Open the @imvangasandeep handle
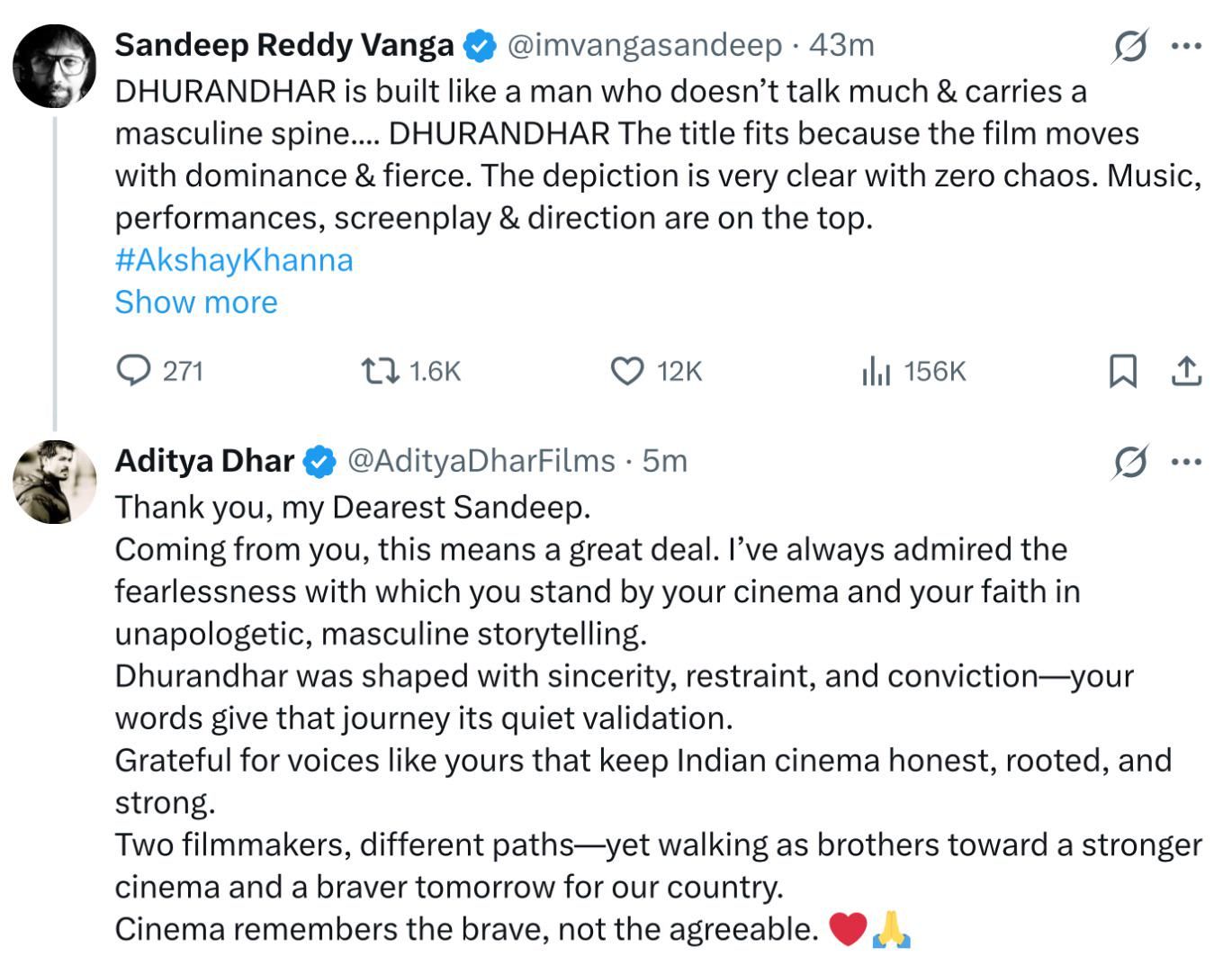The image size is (1232, 957). click(645, 45)
